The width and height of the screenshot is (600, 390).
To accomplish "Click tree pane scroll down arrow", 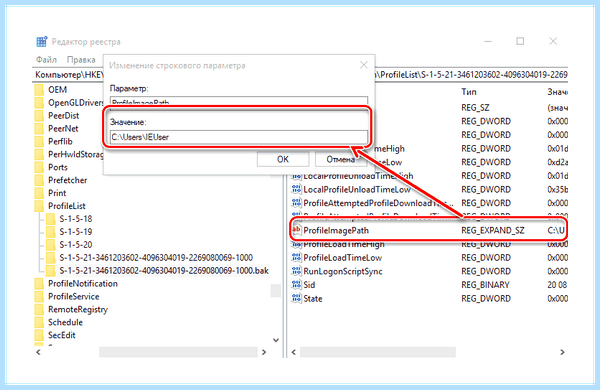I will (x=276, y=340).
